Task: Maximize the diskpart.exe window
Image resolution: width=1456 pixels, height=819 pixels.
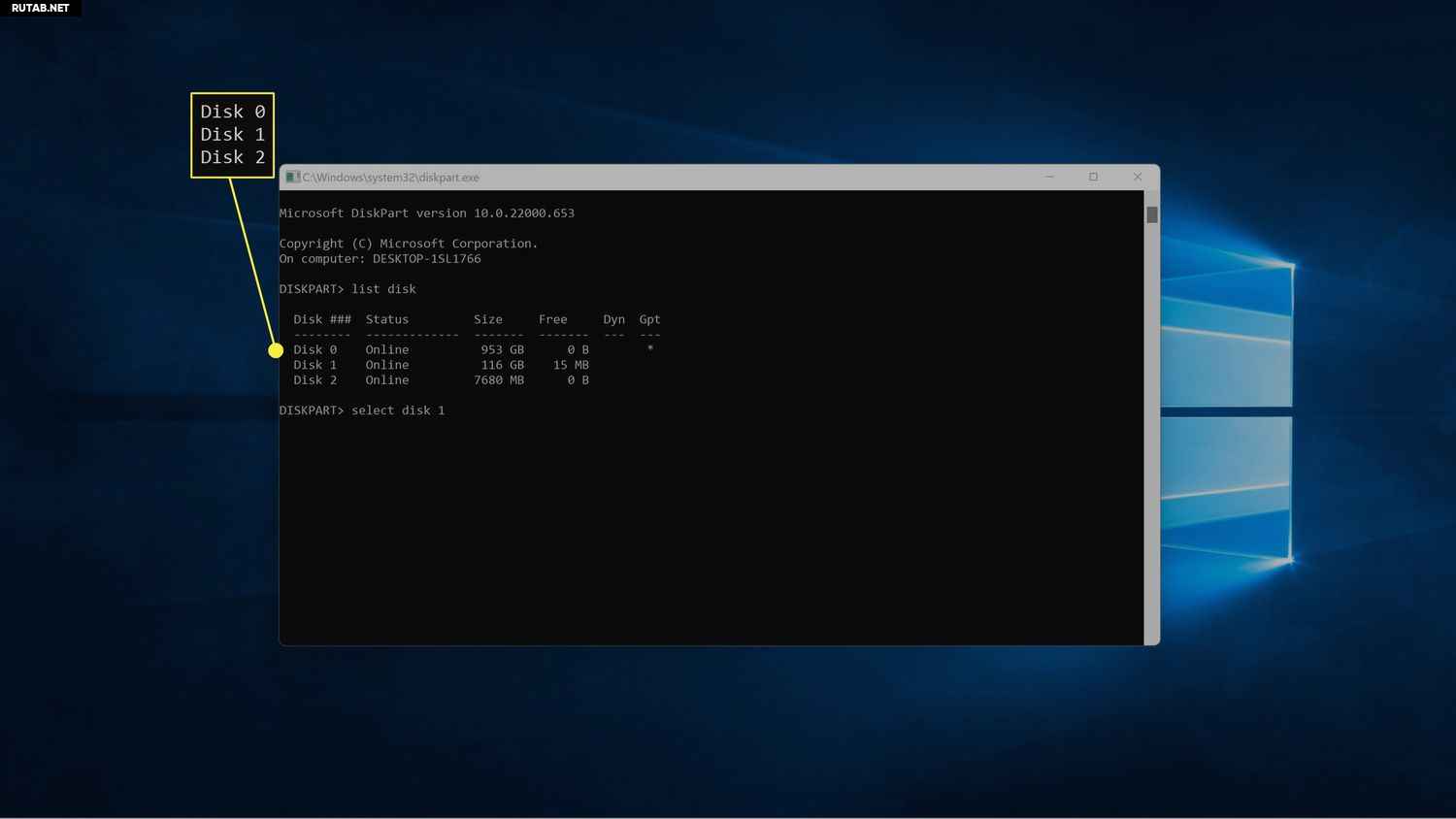Action: (1093, 177)
